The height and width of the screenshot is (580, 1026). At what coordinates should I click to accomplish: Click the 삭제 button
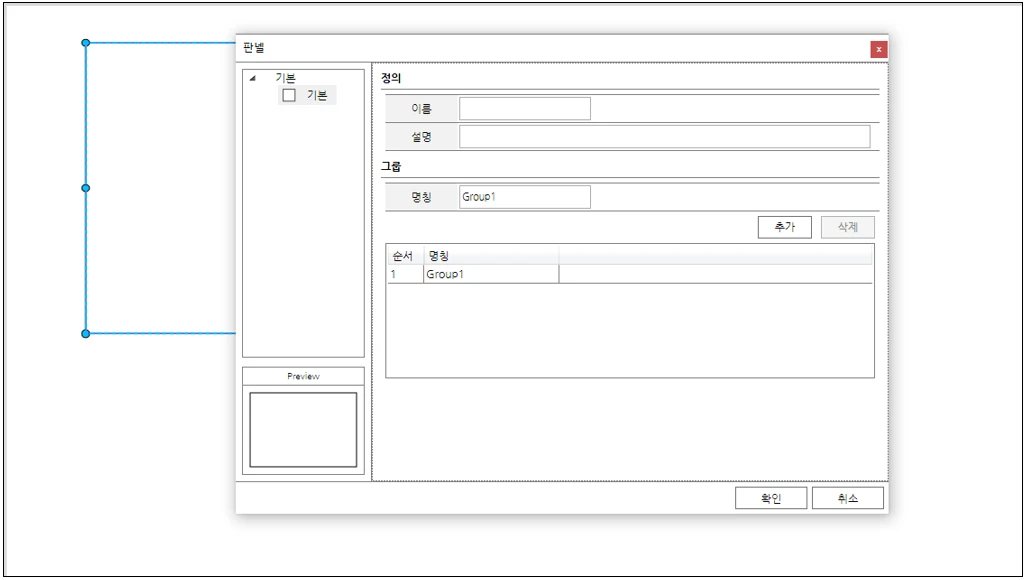click(x=847, y=227)
